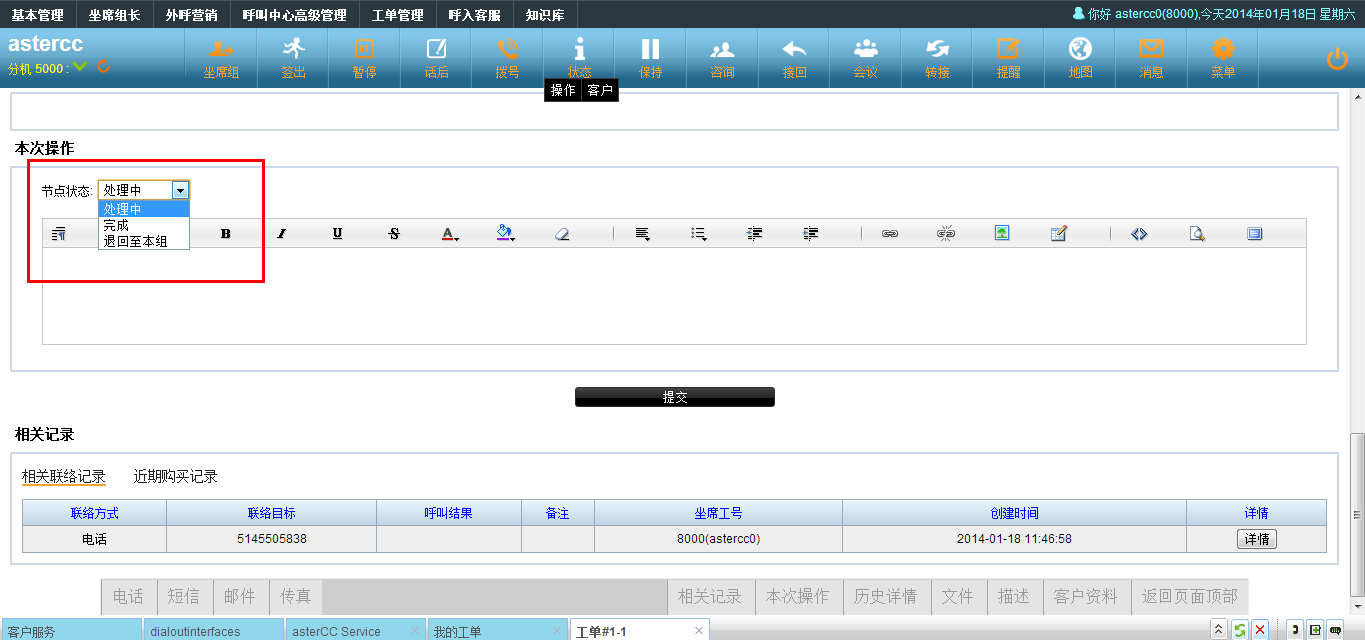Open the 地图 map globe icon
Screen dimensions: 1365x640
coord(1080,57)
